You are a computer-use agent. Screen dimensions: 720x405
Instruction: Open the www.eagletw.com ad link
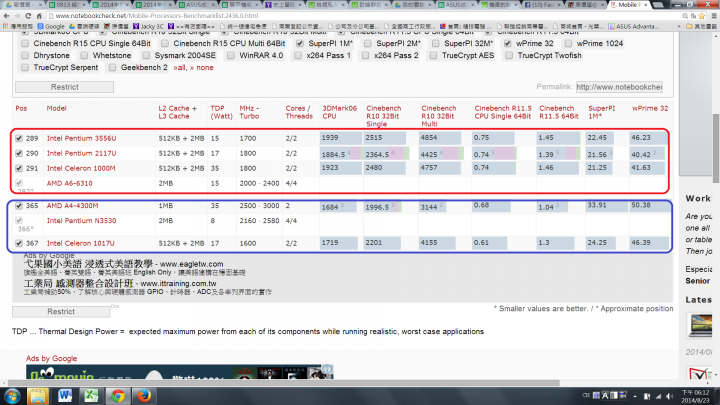[x=191, y=264]
